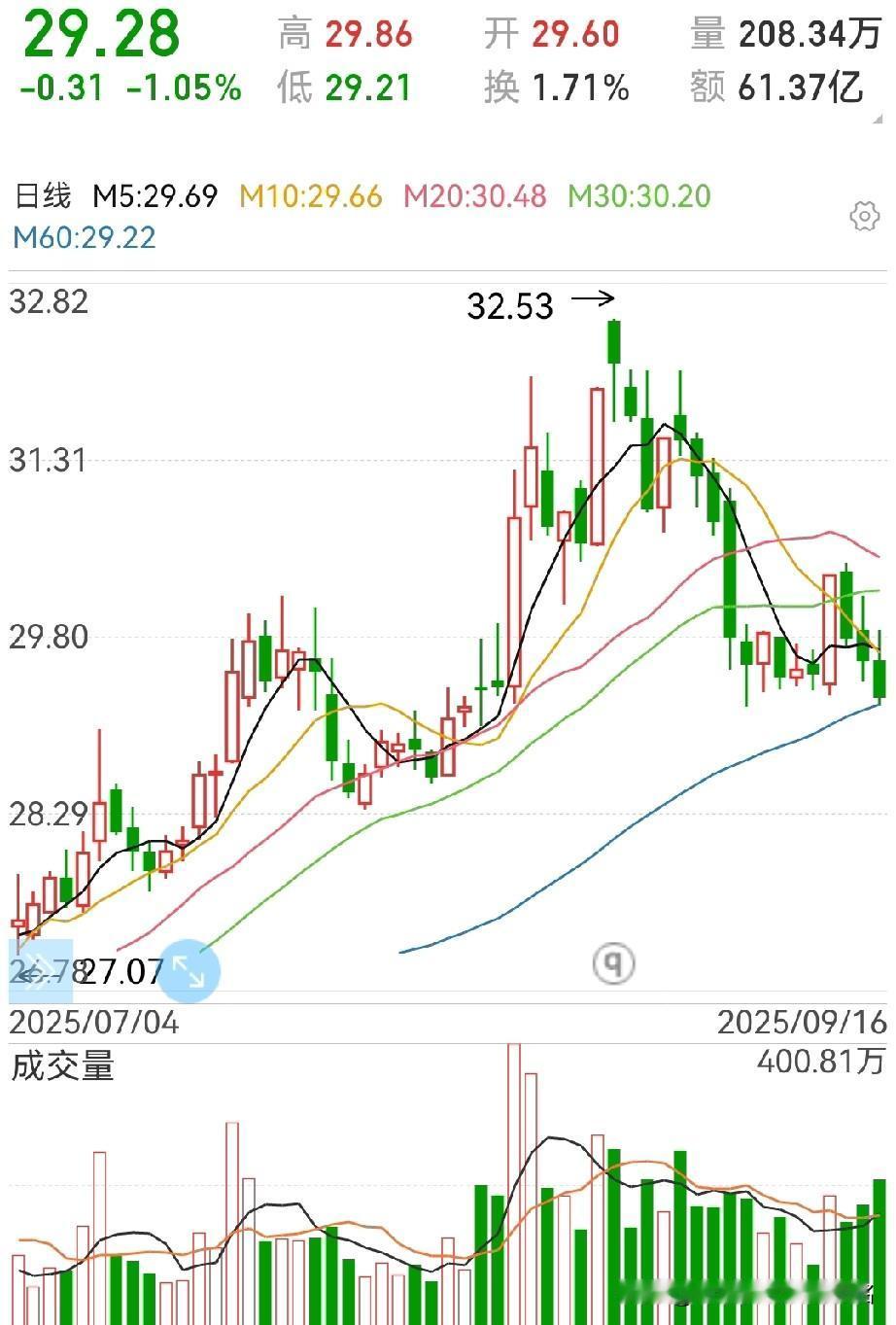Click the M30:30.20 moving average label
The height and width of the screenshot is (1325, 896).
(639, 196)
